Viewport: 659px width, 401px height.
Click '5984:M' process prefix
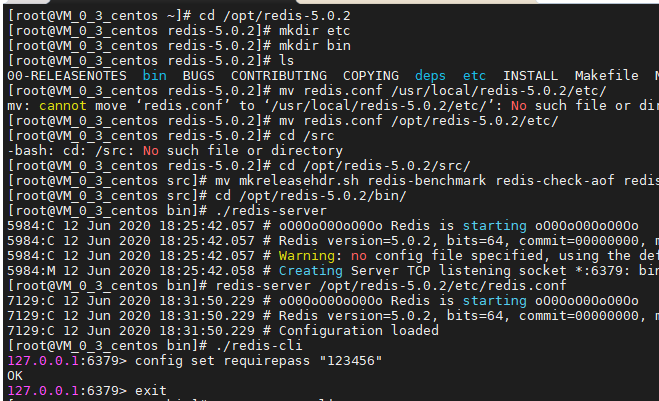[31, 271]
